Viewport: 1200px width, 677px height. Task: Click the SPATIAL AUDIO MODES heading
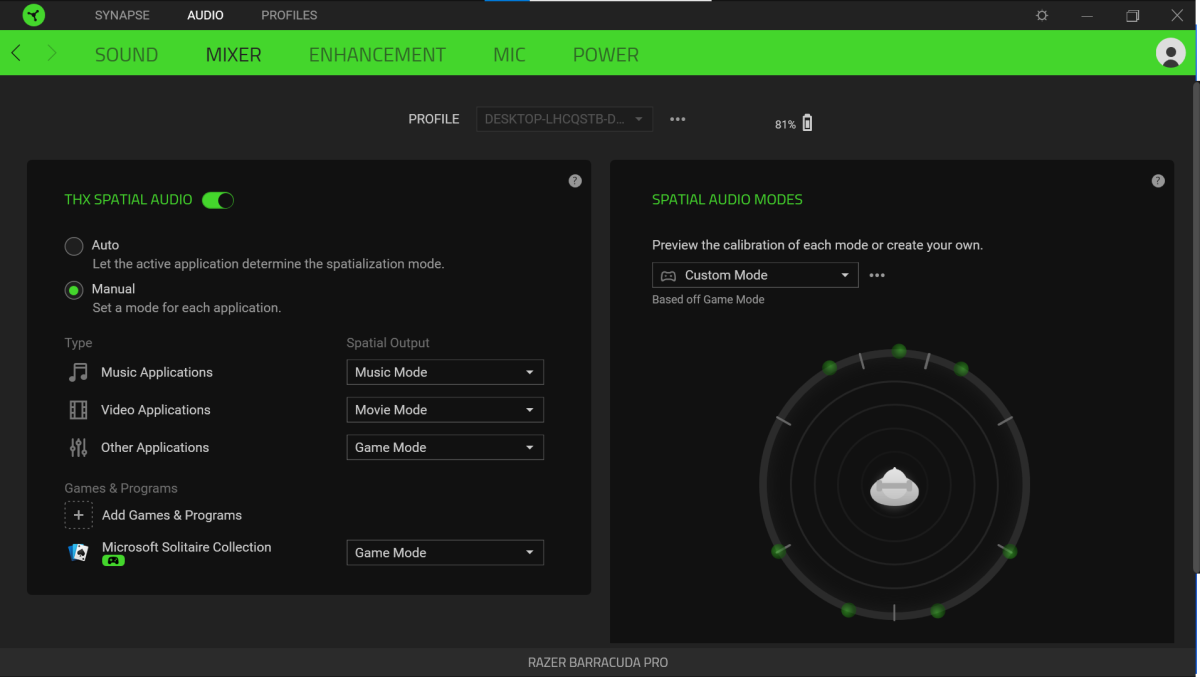(727, 199)
